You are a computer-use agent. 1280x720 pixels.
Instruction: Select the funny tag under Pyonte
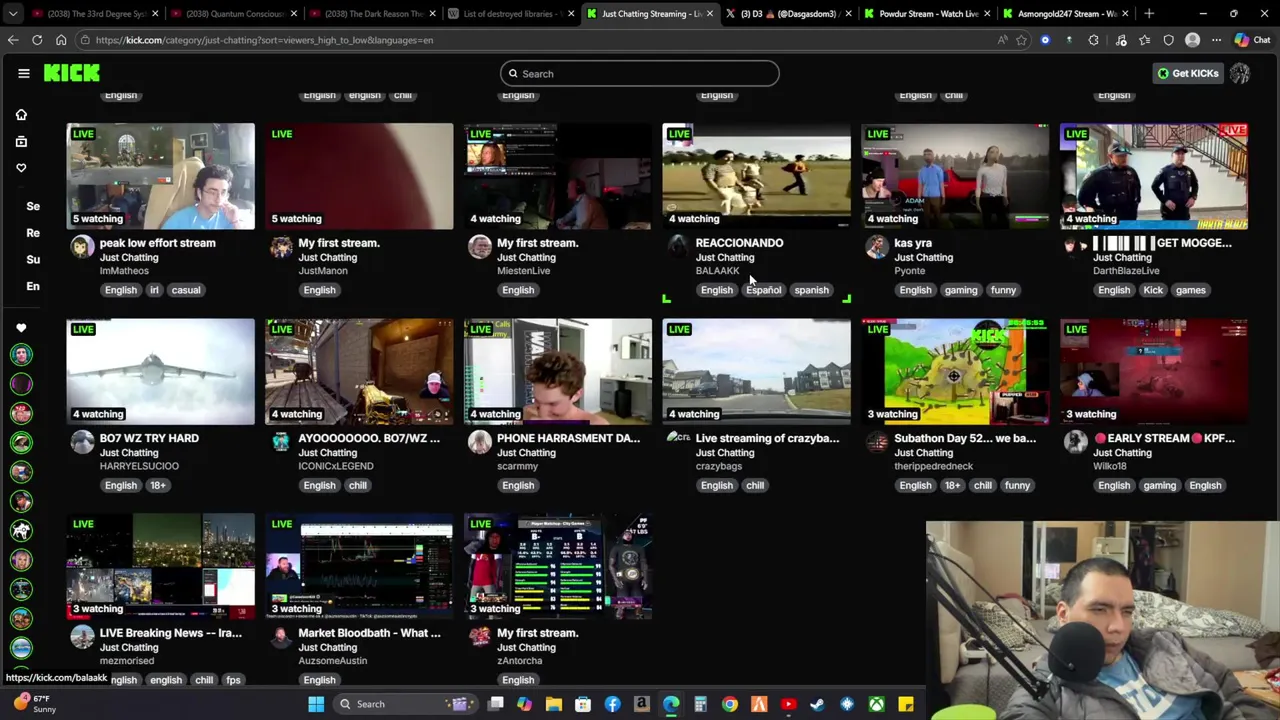click(1003, 290)
